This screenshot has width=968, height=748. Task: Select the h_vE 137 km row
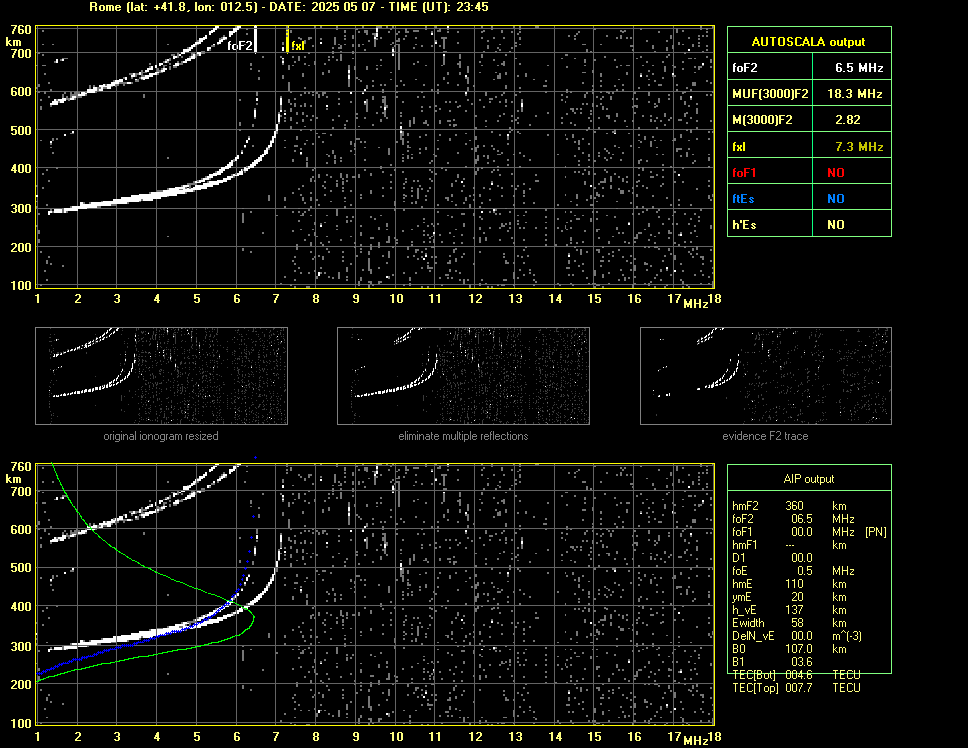(x=789, y=610)
